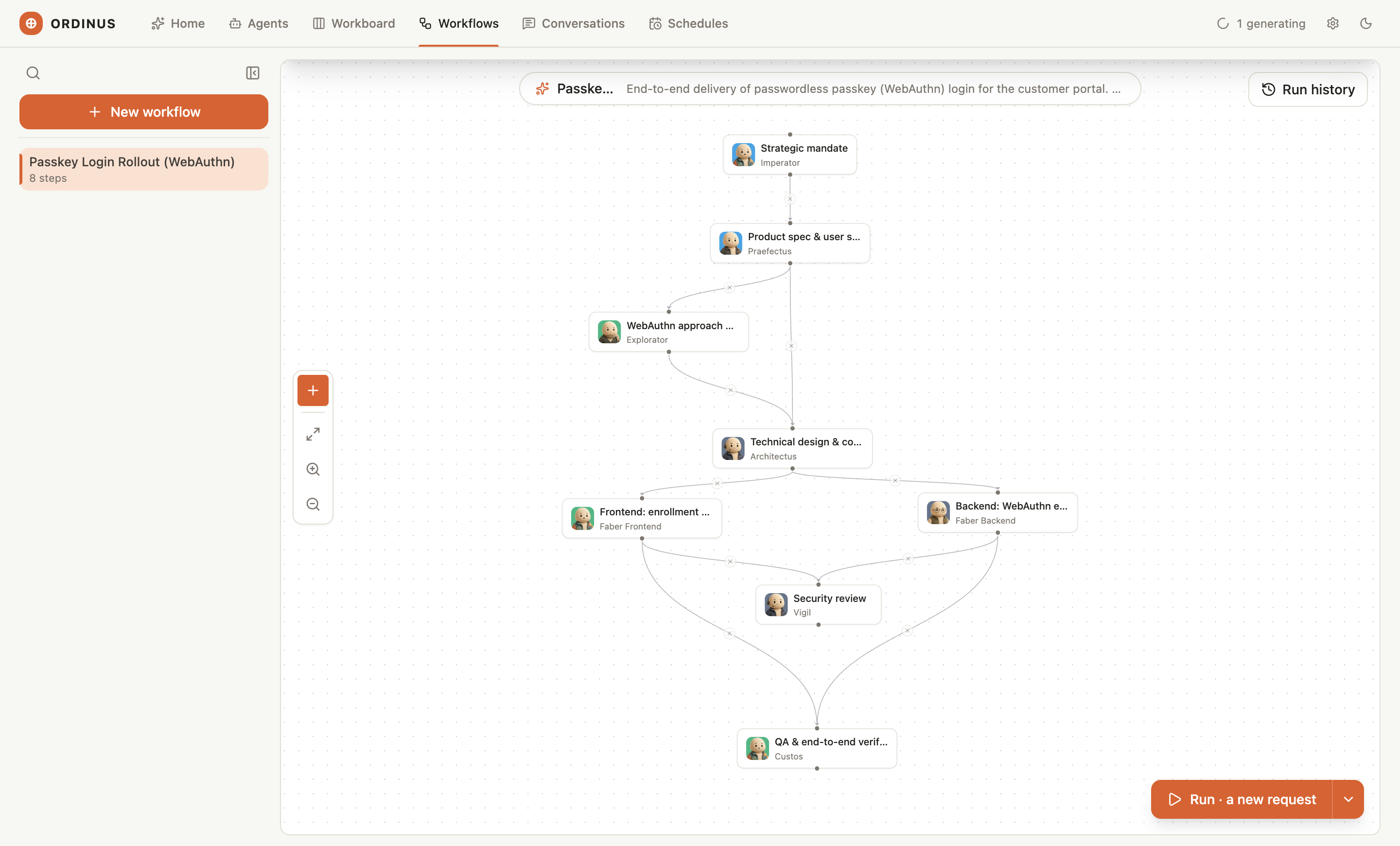Viewport: 1400px width, 846px height.
Task: Select the Security review node
Action: point(818,604)
